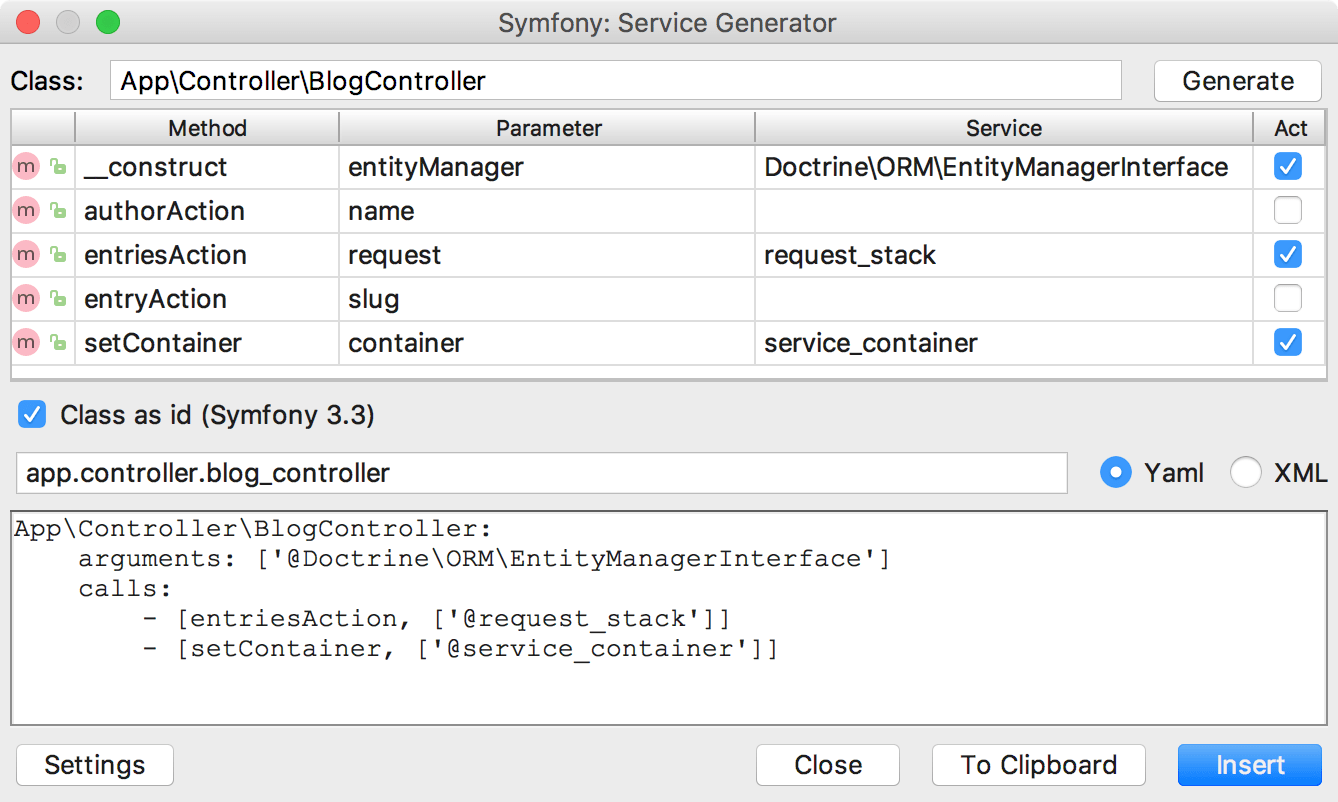Viewport: 1338px width, 802px height.
Task: Select the Yaml output format
Action: tap(1115, 472)
